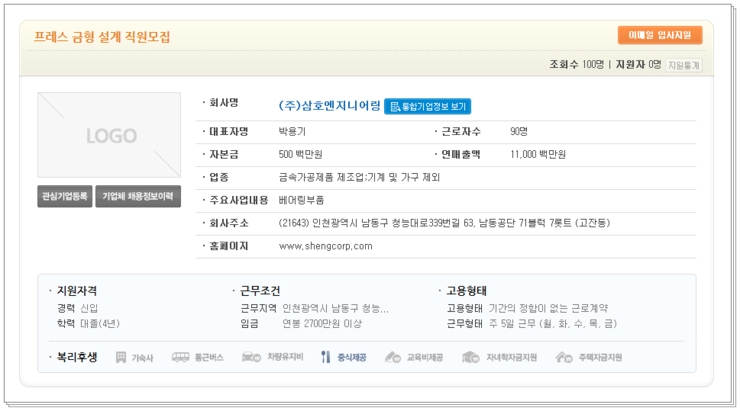Click the work schedule 주 5일 근무 text
This screenshot has width=740, height=411.
click(x=553, y=324)
